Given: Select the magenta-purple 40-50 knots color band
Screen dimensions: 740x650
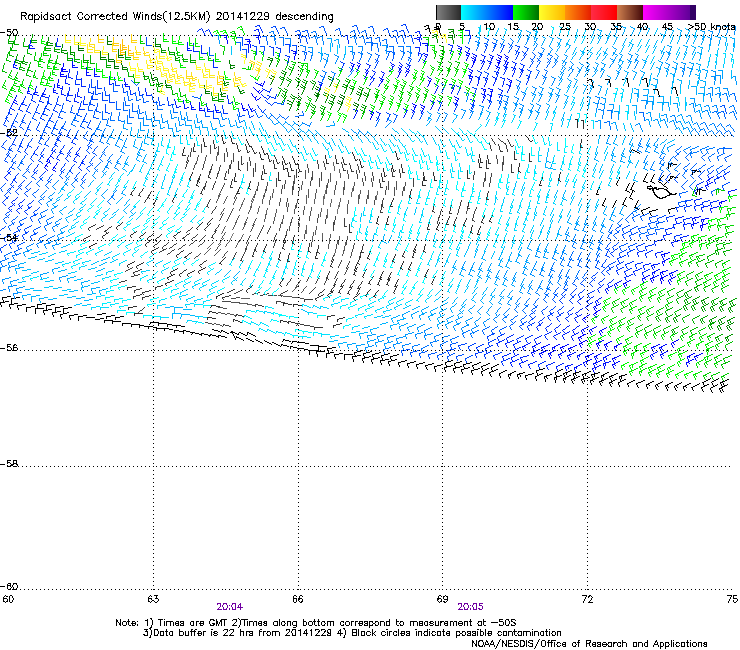Looking at the screenshot, I should (669, 12).
